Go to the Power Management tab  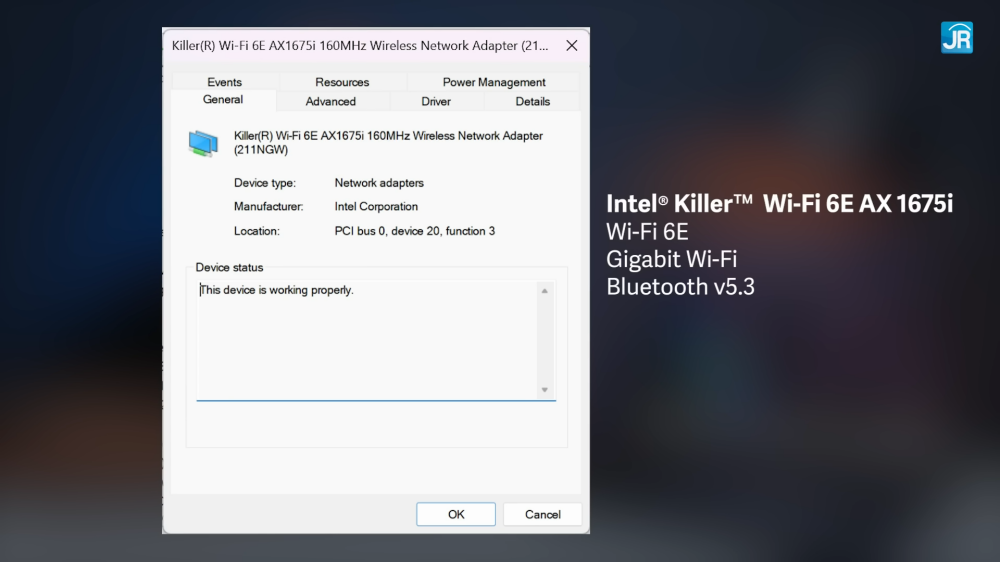494,82
